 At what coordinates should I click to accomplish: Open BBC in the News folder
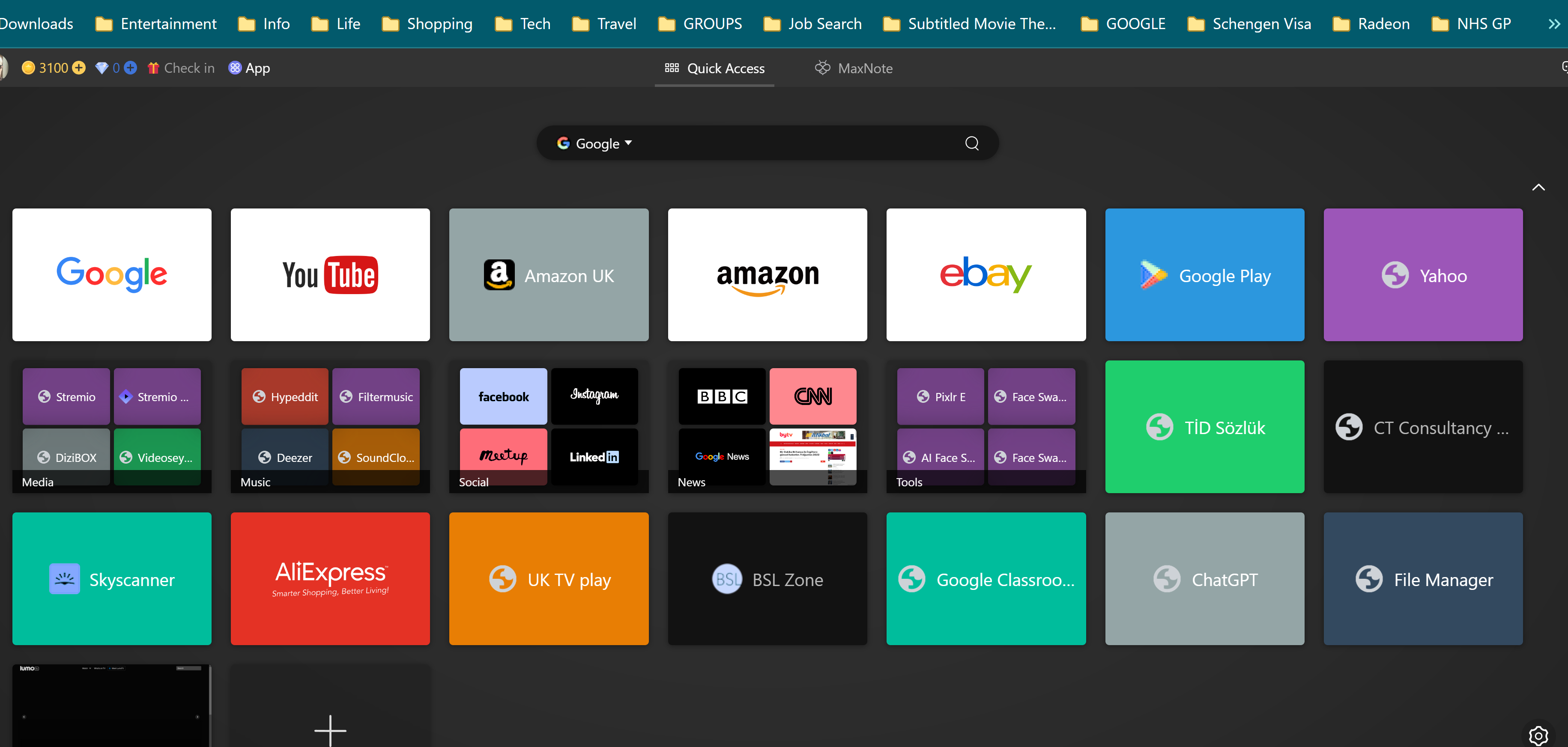point(722,396)
